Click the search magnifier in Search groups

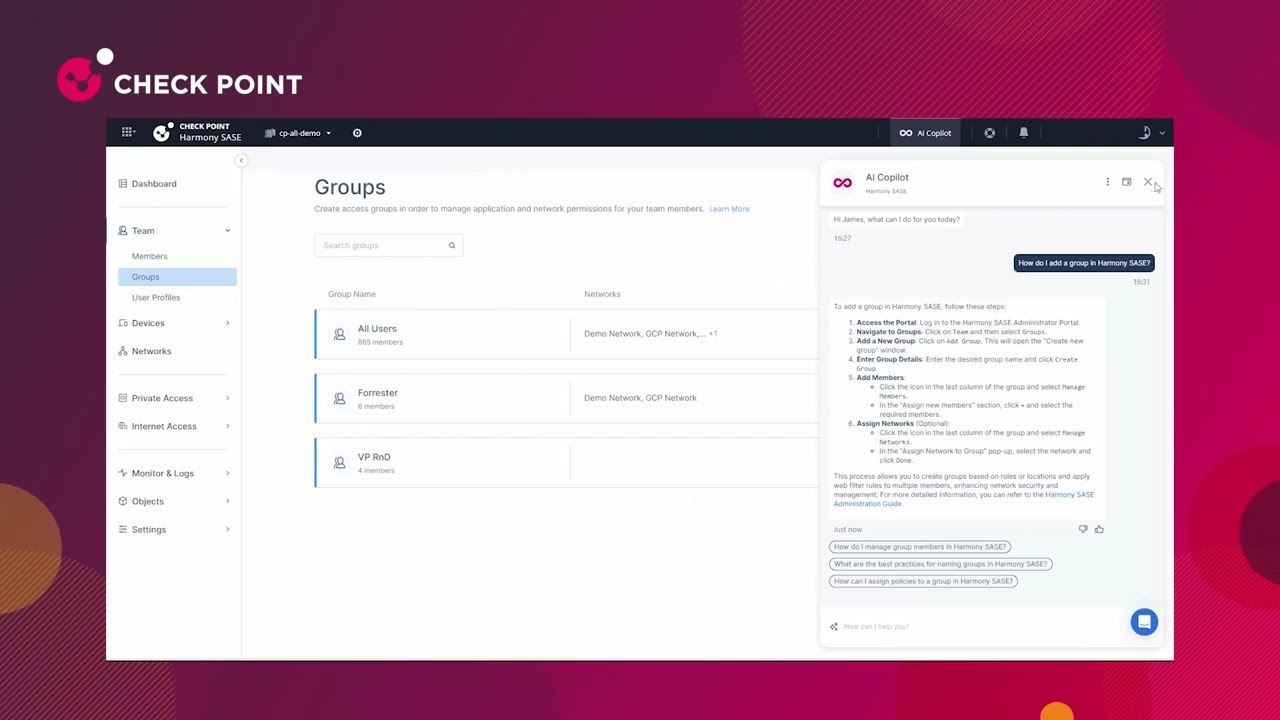[451, 245]
